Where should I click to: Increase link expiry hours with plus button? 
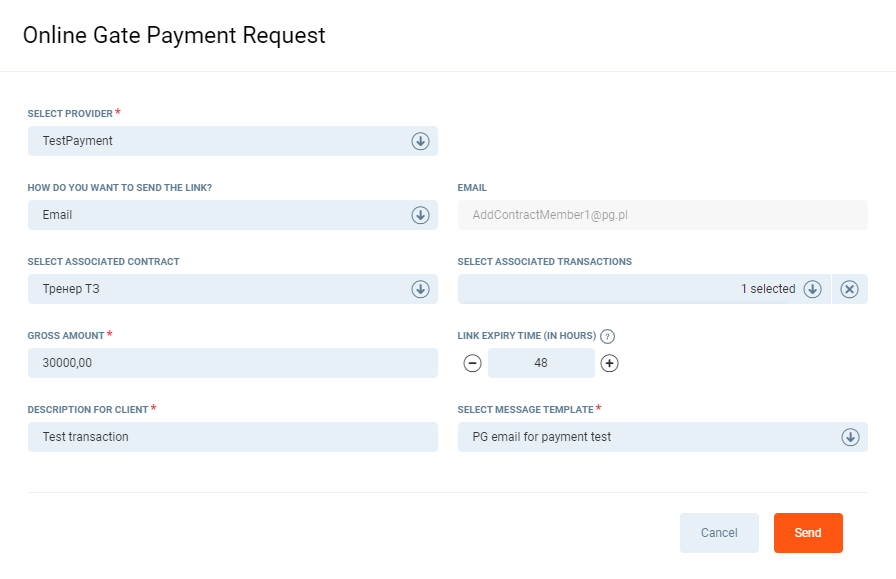click(x=609, y=363)
